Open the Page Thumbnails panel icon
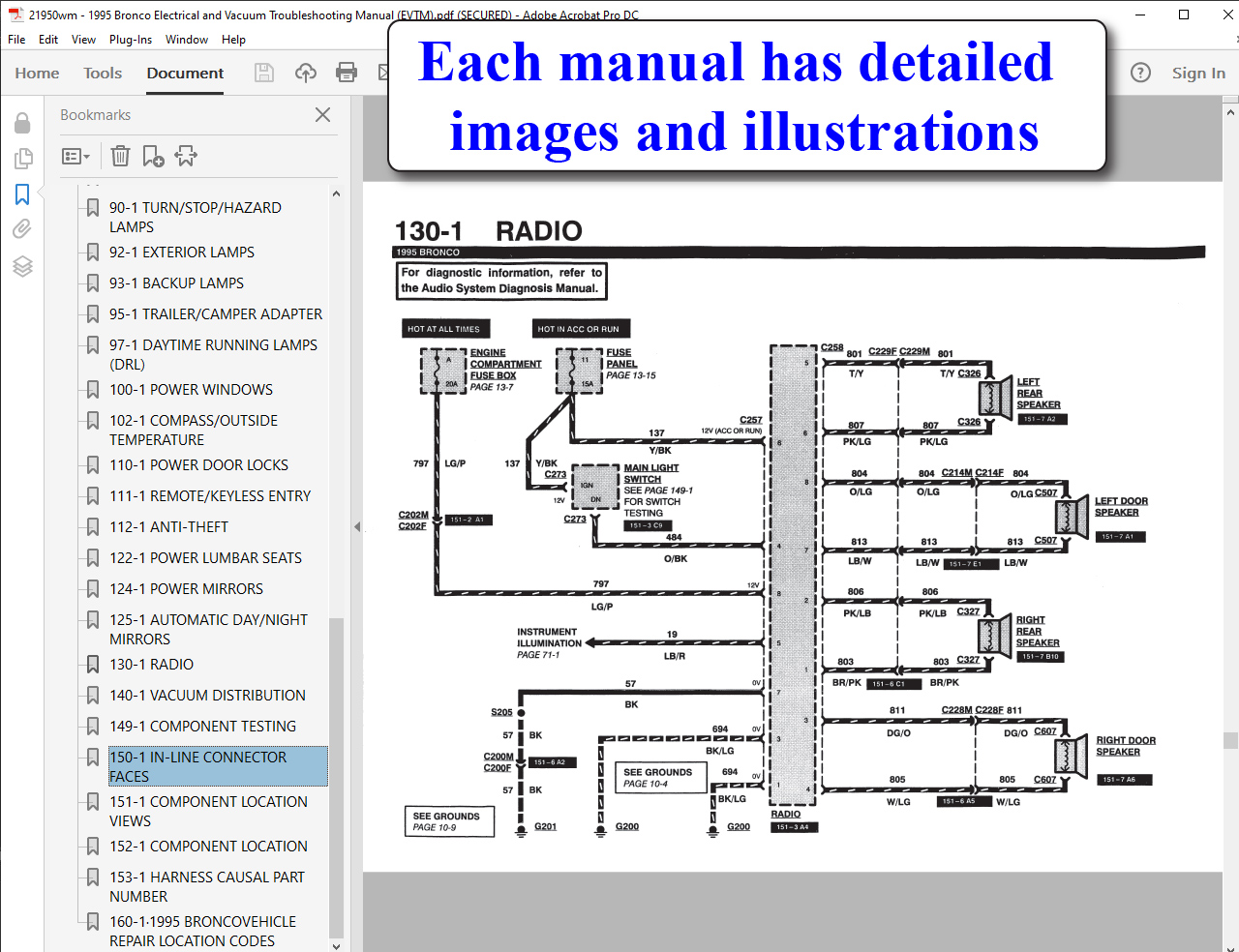The height and width of the screenshot is (952, 1239). coord(22,158)
